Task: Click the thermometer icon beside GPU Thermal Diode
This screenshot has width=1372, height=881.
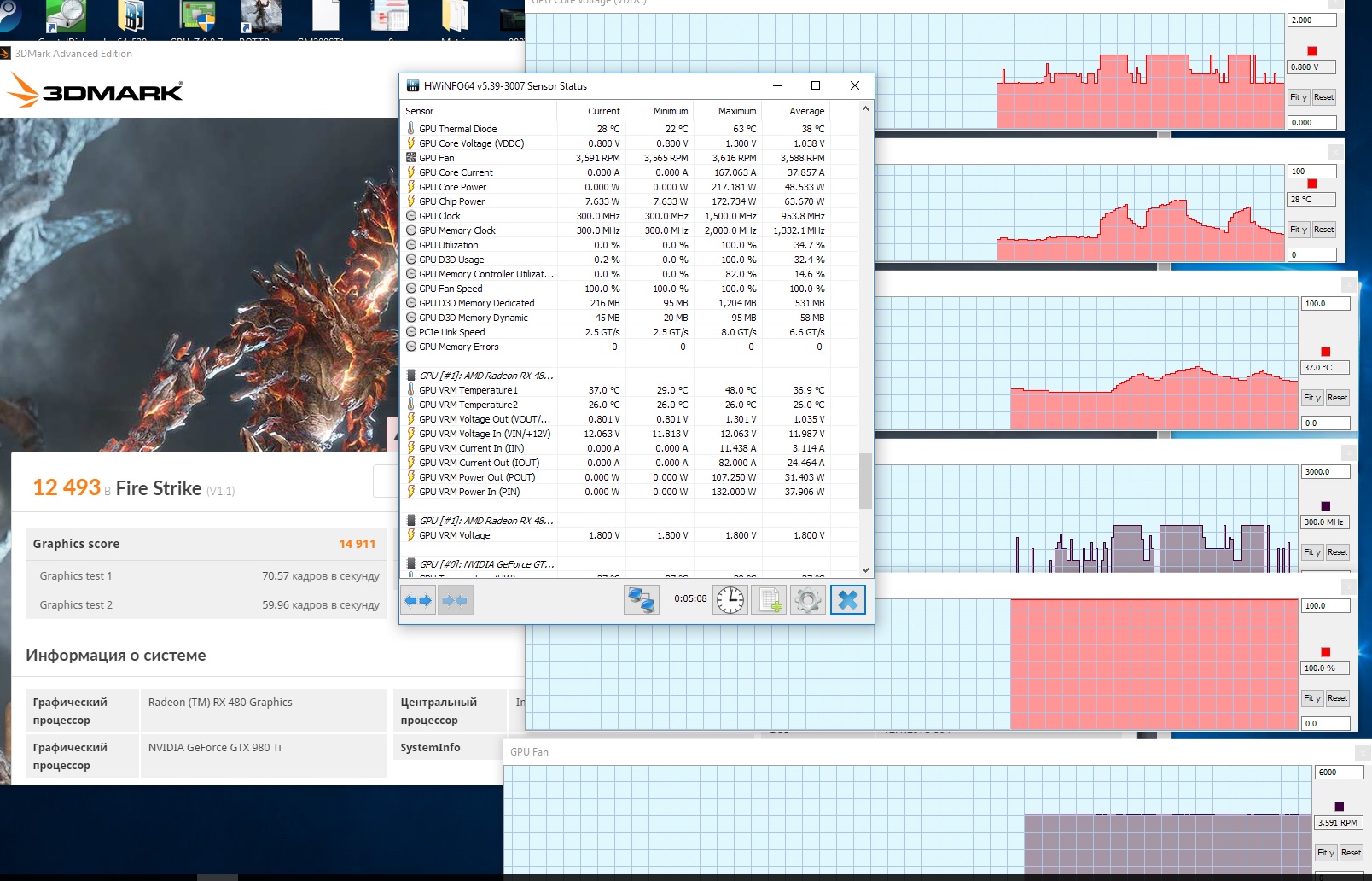Action: pyautogui.click(x=411, y=128)
